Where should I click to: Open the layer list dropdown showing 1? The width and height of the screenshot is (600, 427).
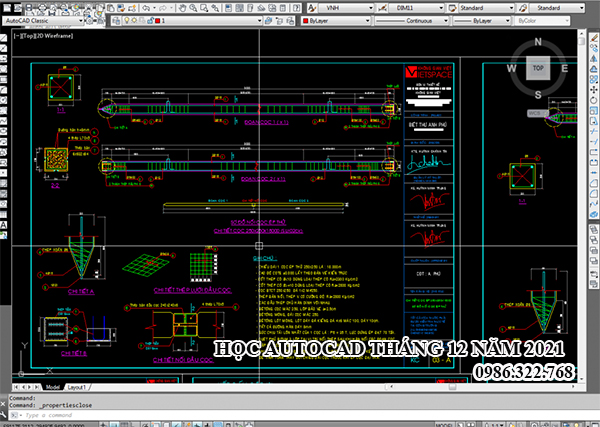click(259, 21)
